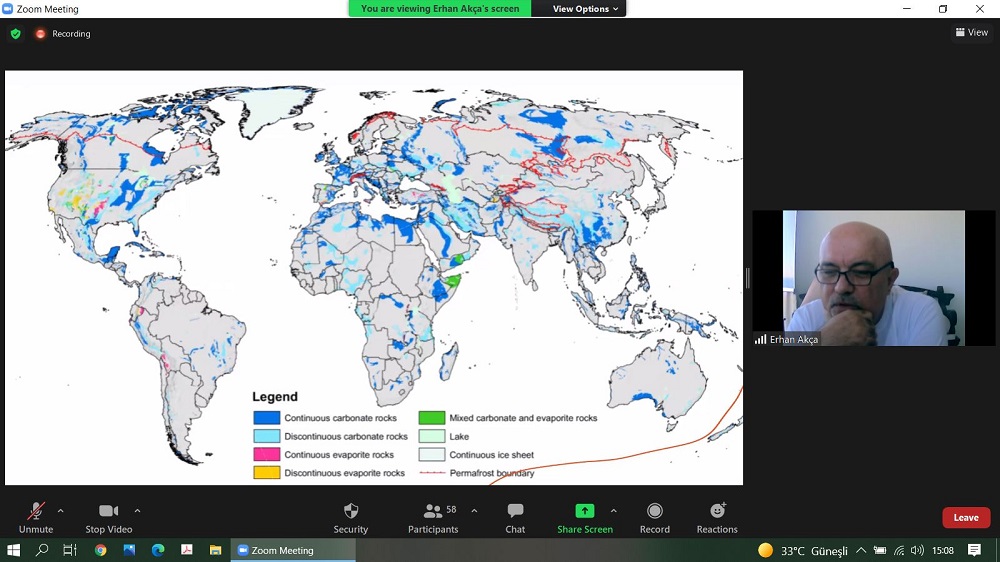Screen dimensions: 1000x562
Task: Open the Wi-Fi network tray icon
Action: (899, 551)
